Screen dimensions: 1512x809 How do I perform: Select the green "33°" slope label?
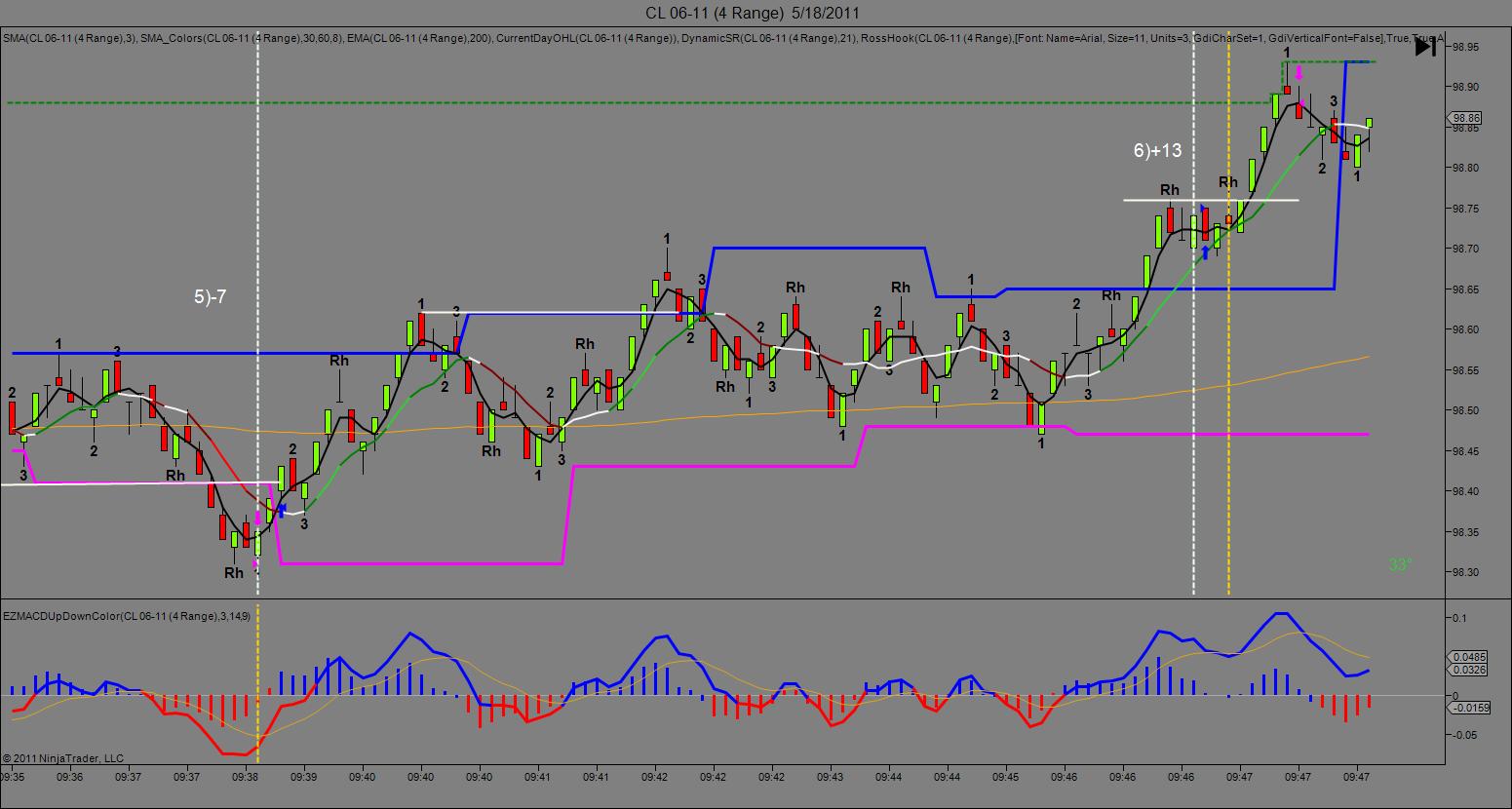(1400, 564)
